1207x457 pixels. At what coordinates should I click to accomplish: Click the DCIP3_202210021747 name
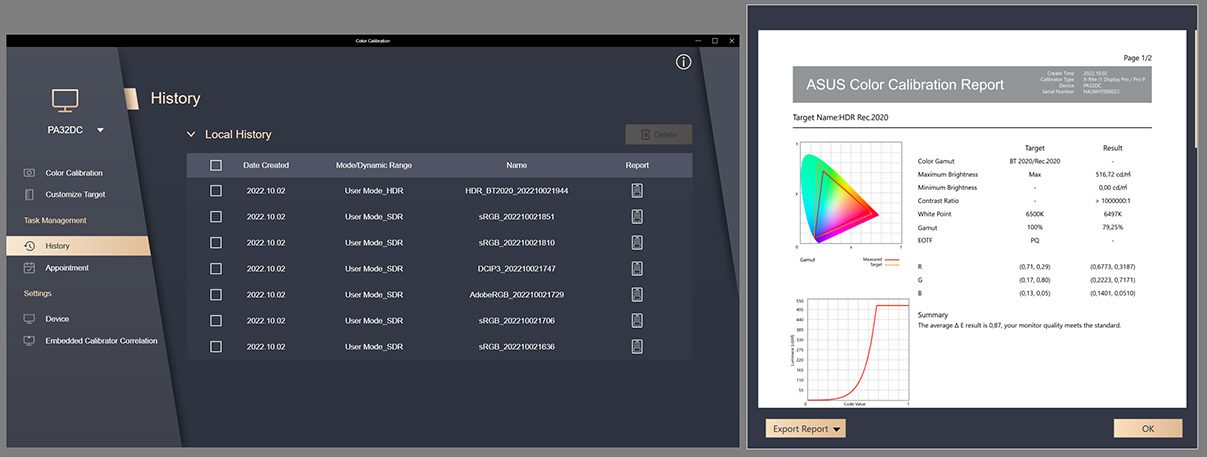point(517,268)
